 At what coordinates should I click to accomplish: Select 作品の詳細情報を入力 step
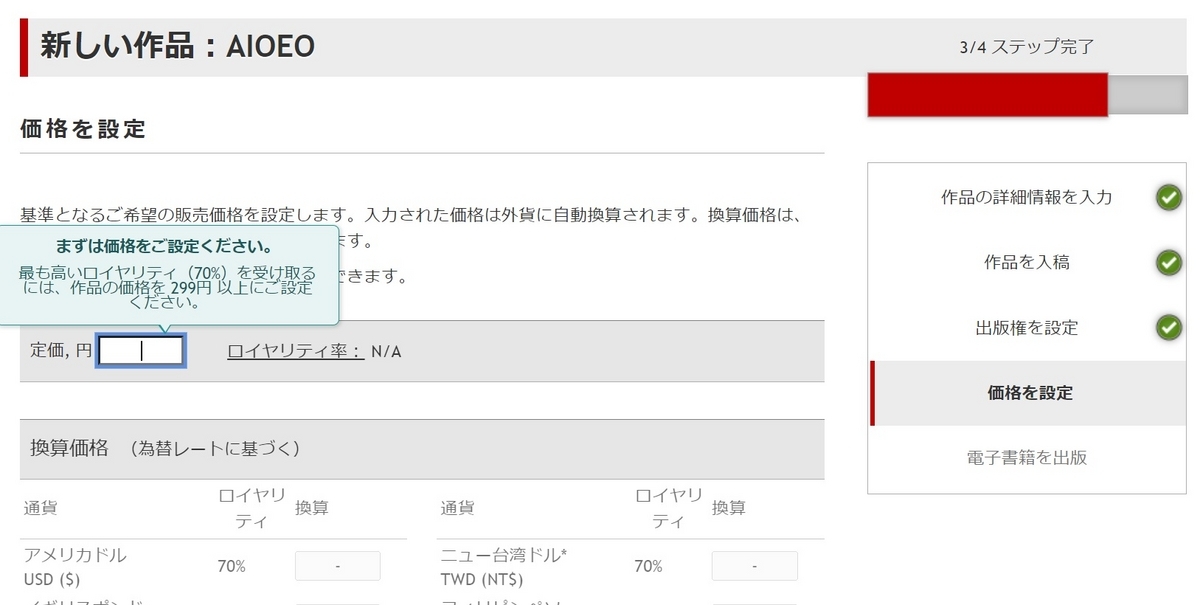(1026, 197)
